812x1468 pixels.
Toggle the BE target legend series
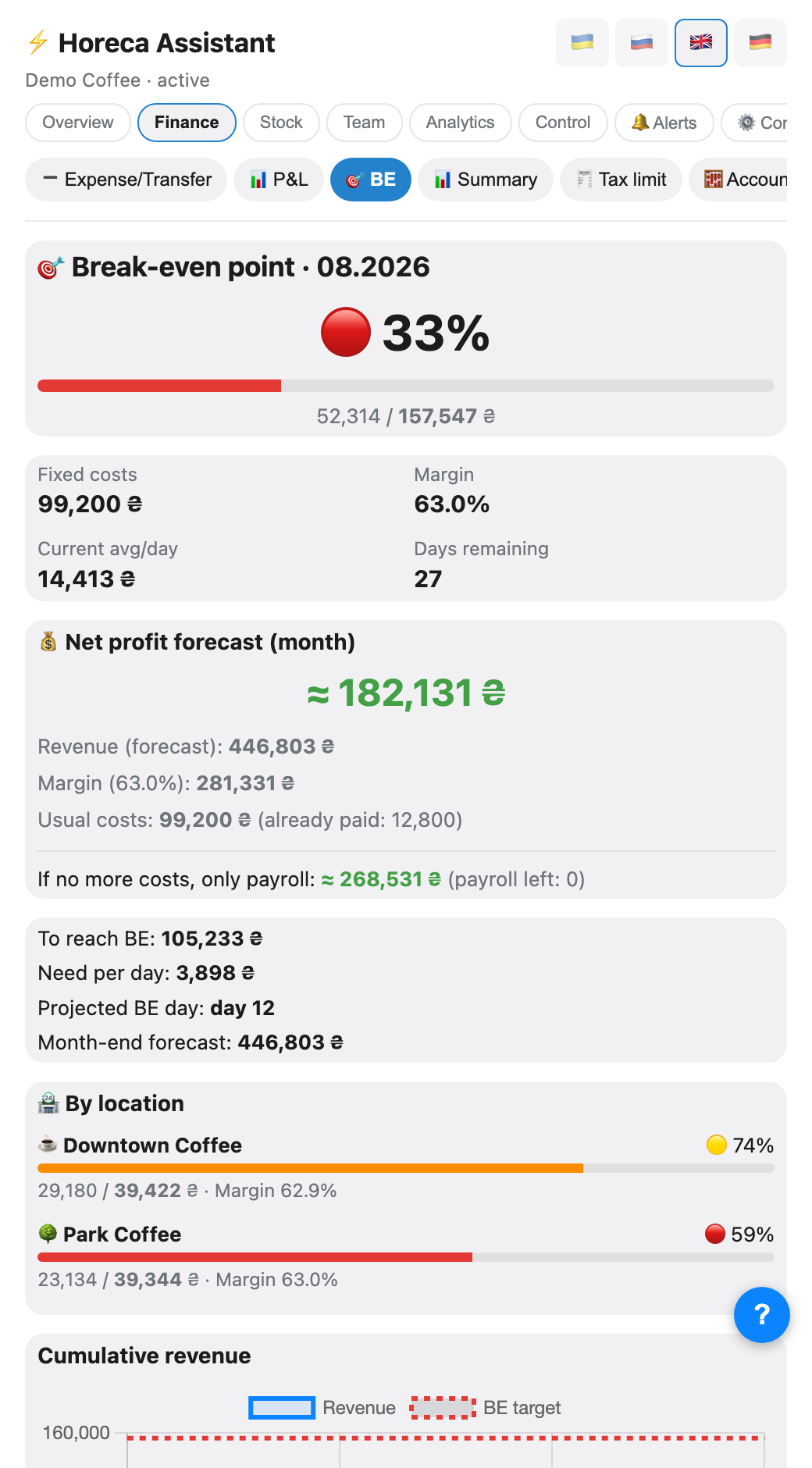pyautogui.click(x=485, y=1407)
